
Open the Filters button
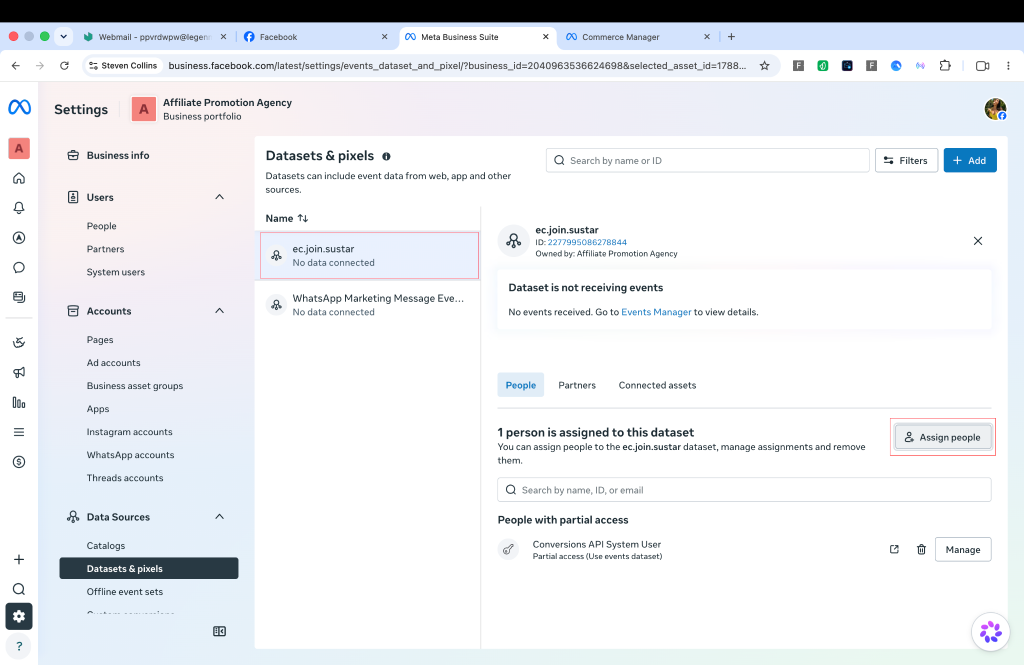pyautogui.click(x=906, y=161)
